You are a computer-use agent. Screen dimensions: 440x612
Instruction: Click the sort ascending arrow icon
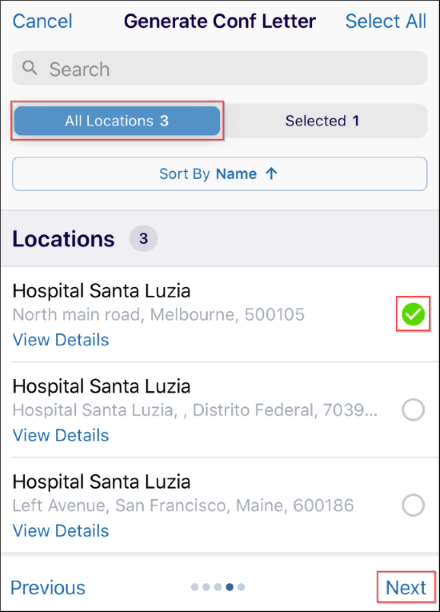(271, 174)
